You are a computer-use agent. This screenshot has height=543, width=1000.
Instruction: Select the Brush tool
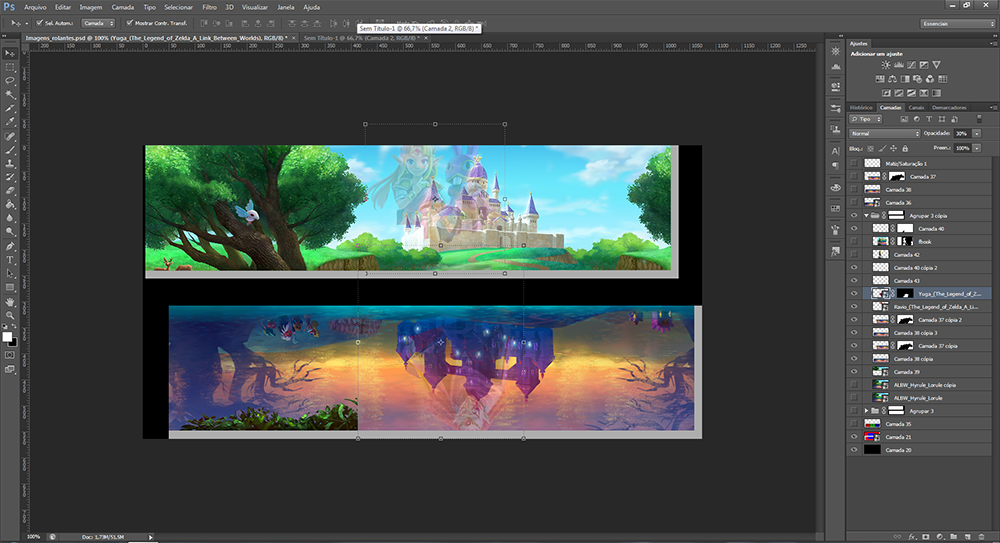coord(10,150)
